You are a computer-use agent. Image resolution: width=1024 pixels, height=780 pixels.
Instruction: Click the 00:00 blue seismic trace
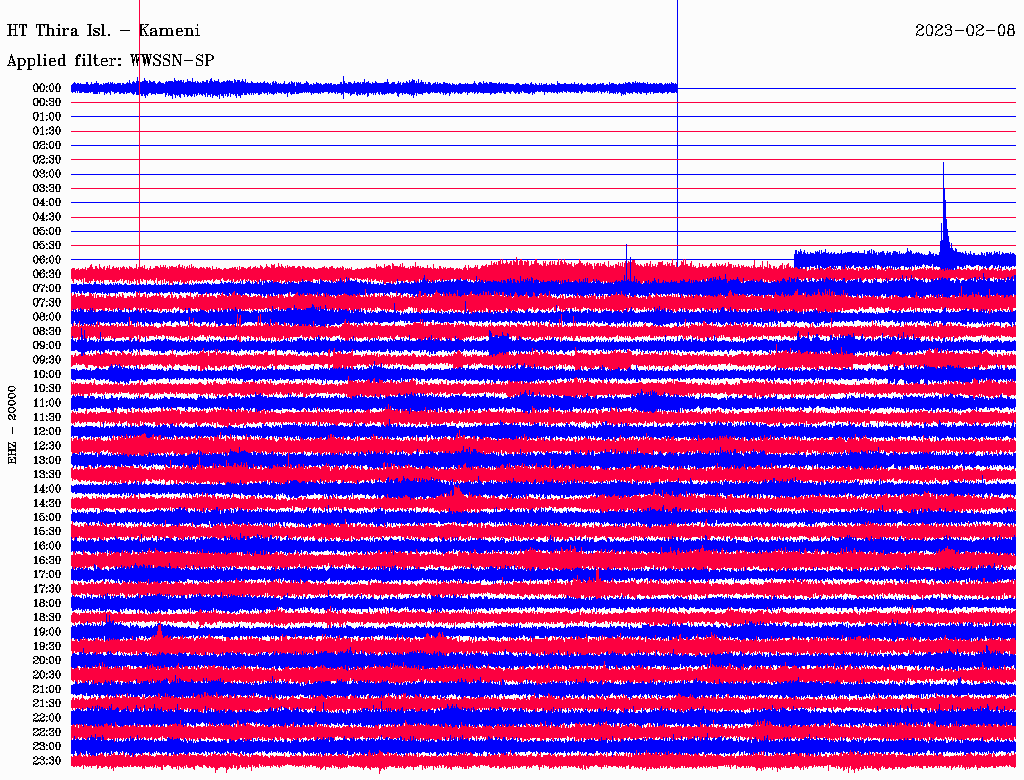pos(400,88)
